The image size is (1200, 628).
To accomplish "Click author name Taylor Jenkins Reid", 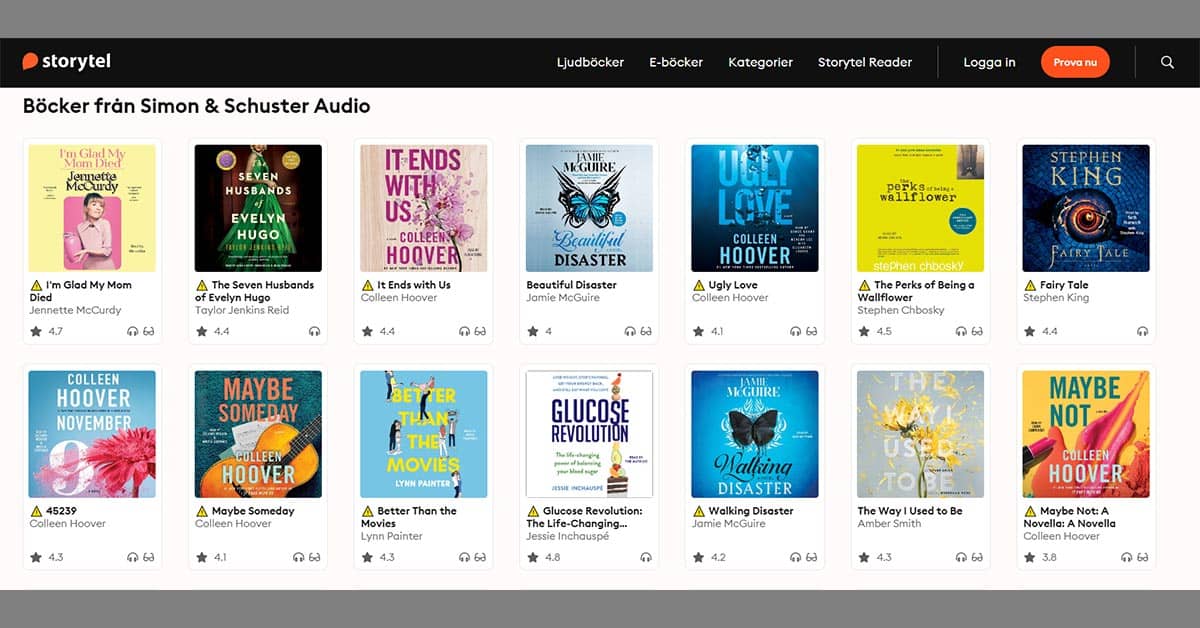I will 242,310.
